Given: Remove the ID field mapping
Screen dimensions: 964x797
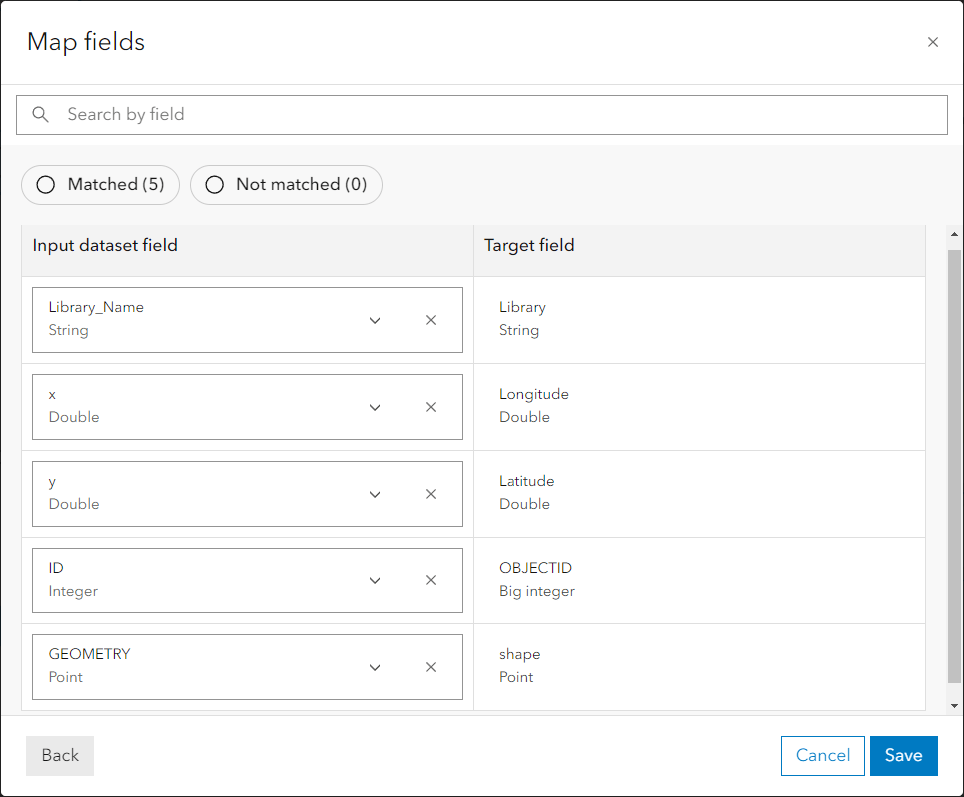Looking at the screenshot, I should [431, 580].
